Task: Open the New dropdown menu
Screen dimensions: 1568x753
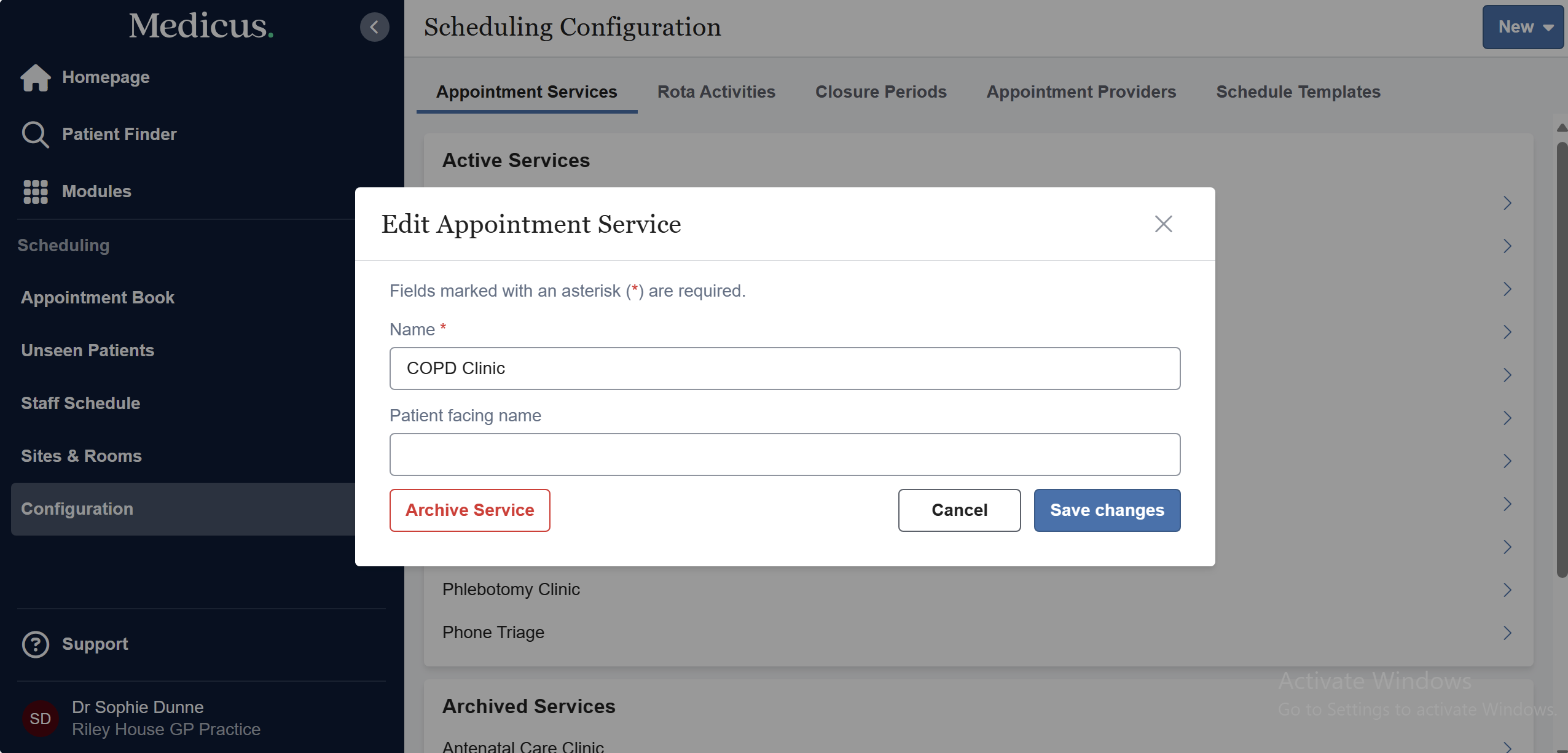Action: click(x=1523, y=27)
